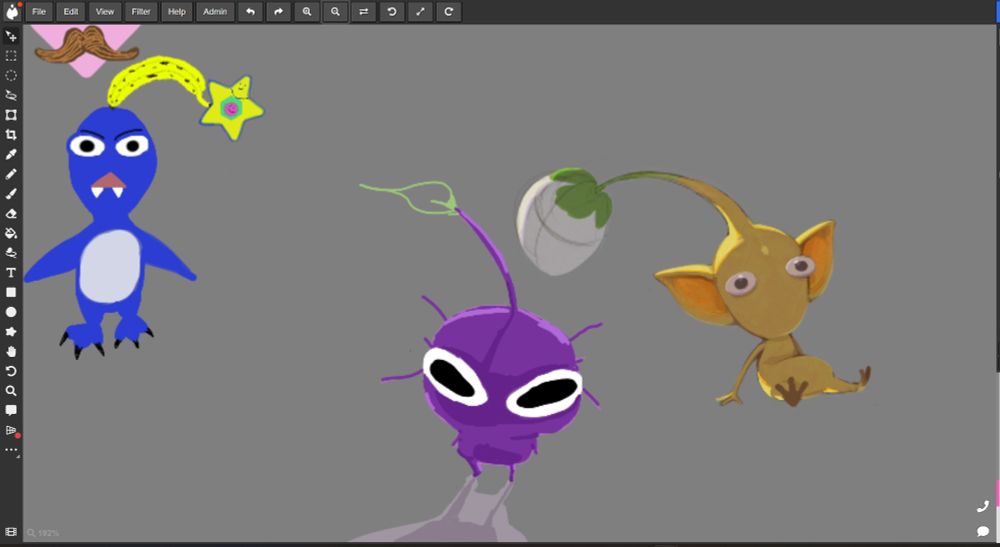The height and width of the screenshot is (547, 1000).
Task: Select the Hand pan tool
Action: tap(11, 351)
